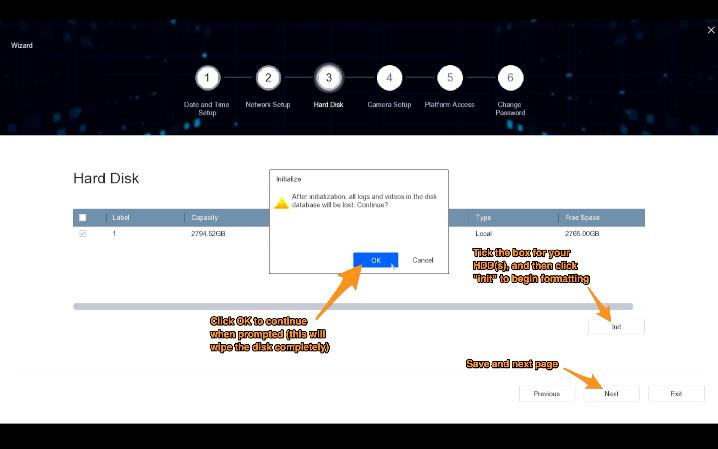Jump to step 2 Network Setup
Viewport: 718px width, 449px height.
[x=268, y=78]
